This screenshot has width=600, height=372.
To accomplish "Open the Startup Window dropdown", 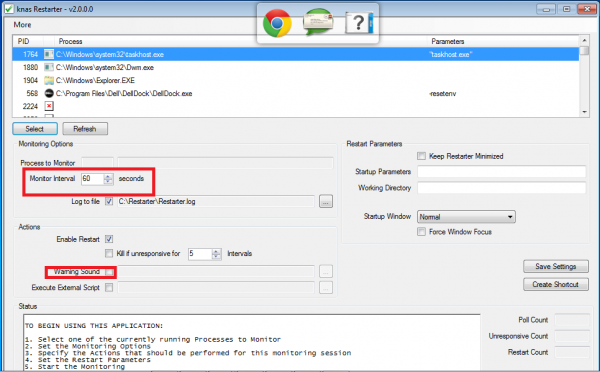I will [x=466, y=217].
